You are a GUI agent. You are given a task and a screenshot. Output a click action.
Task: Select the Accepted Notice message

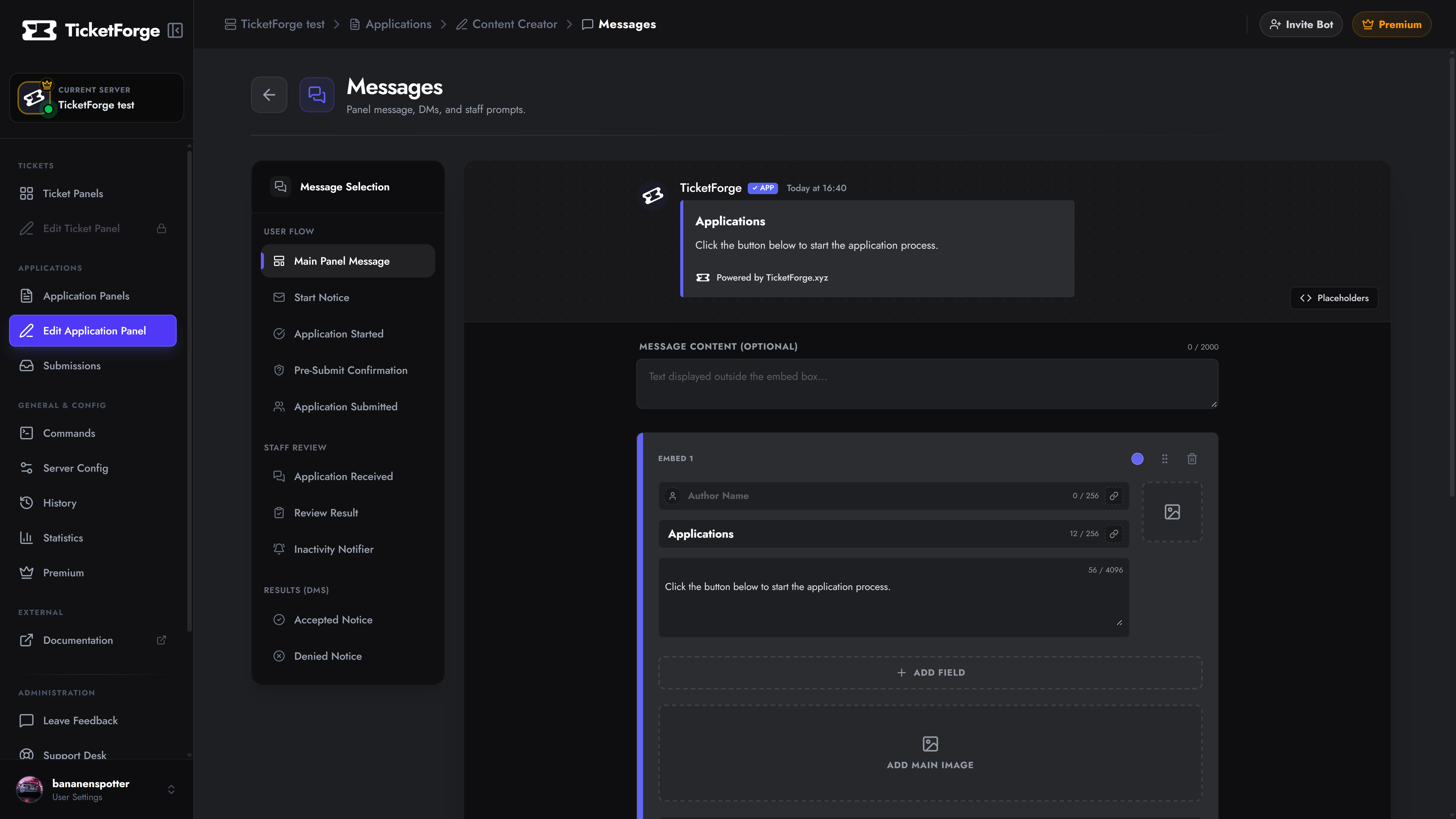tap(348, 620)
